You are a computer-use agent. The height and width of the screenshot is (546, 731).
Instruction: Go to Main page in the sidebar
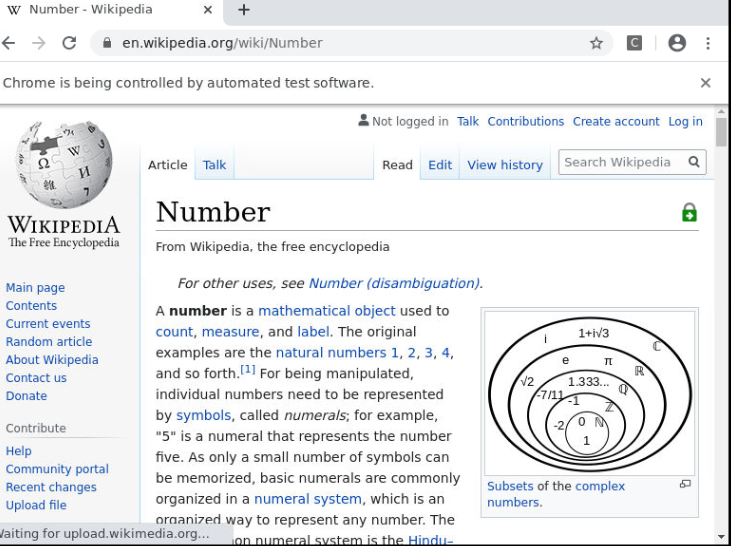35,287
